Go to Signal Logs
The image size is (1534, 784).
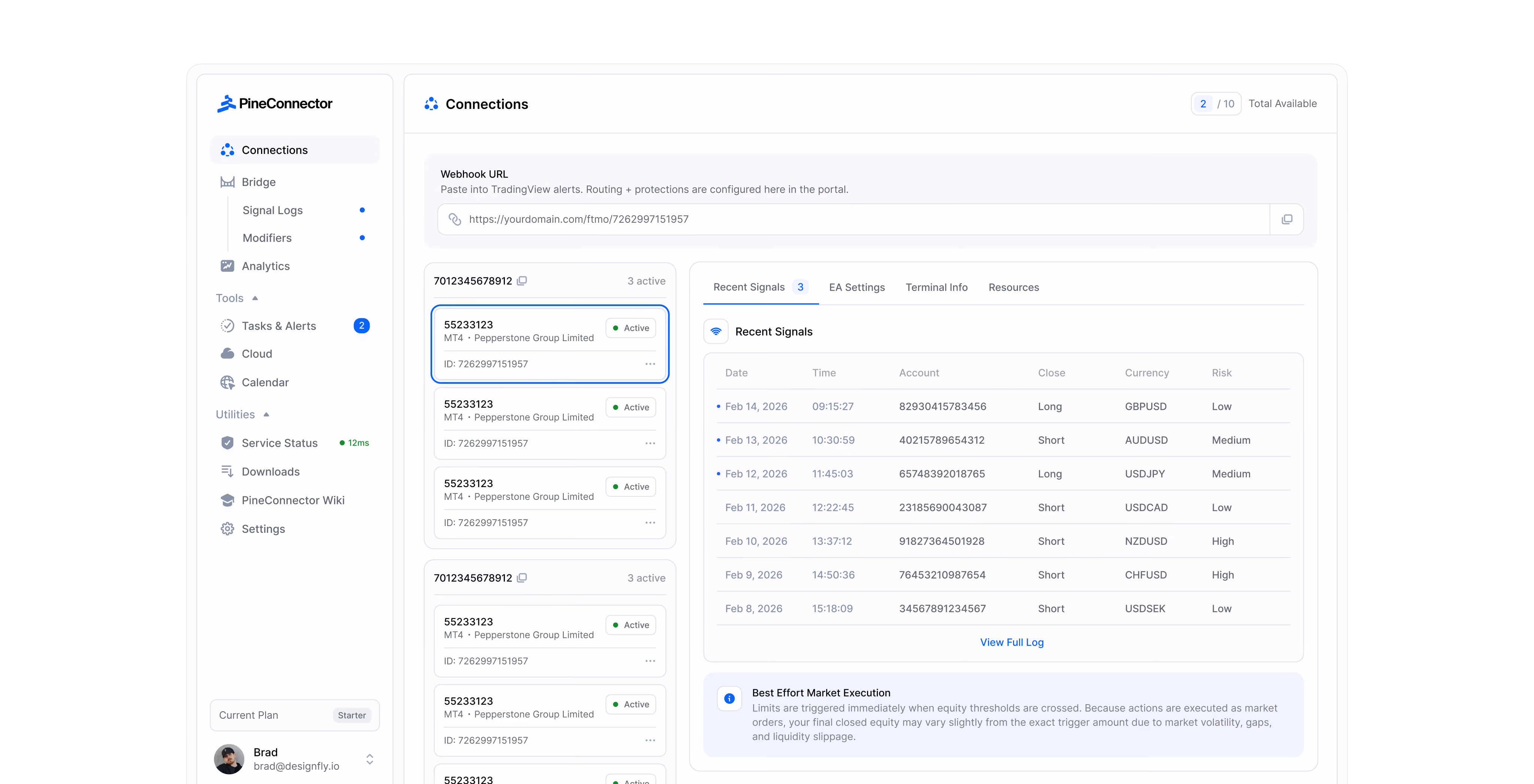tap(272, 210)
